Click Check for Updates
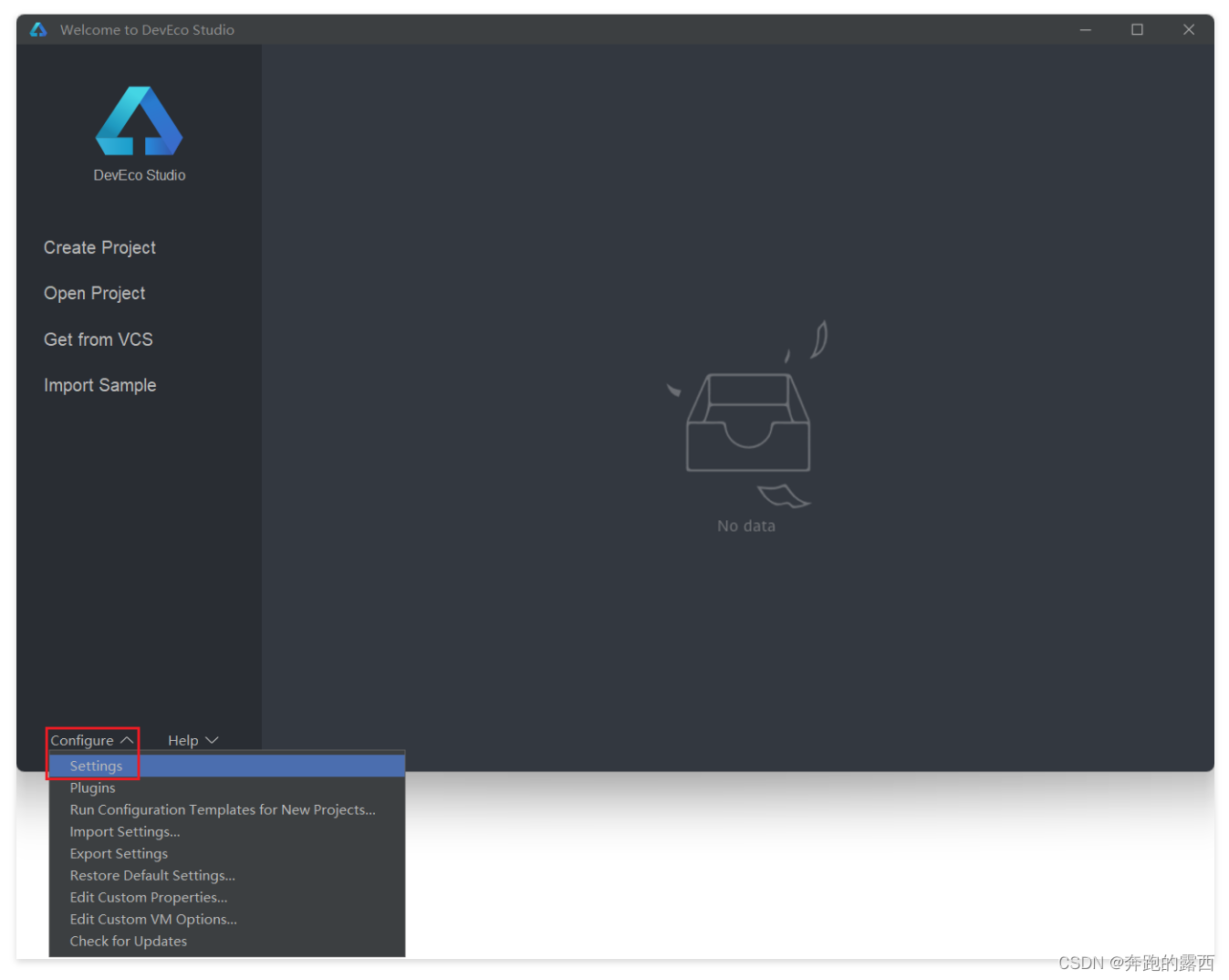The height and width of the screenshot is (980, 1229). (227, 941)
